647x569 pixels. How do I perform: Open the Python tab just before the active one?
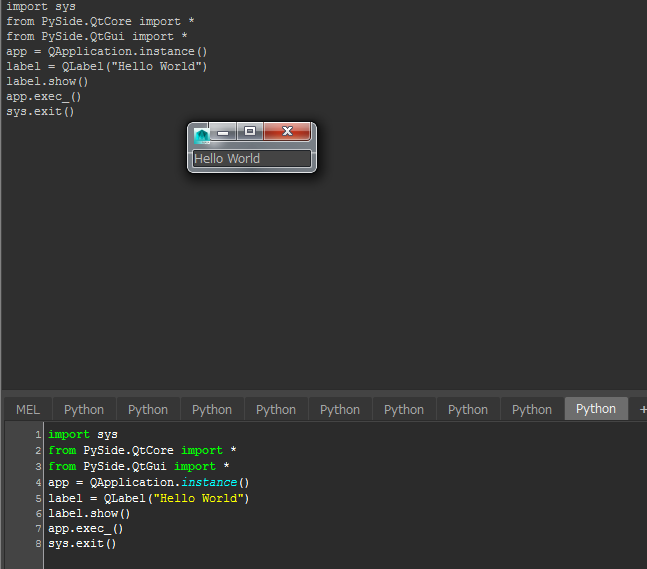coord(532,409)
